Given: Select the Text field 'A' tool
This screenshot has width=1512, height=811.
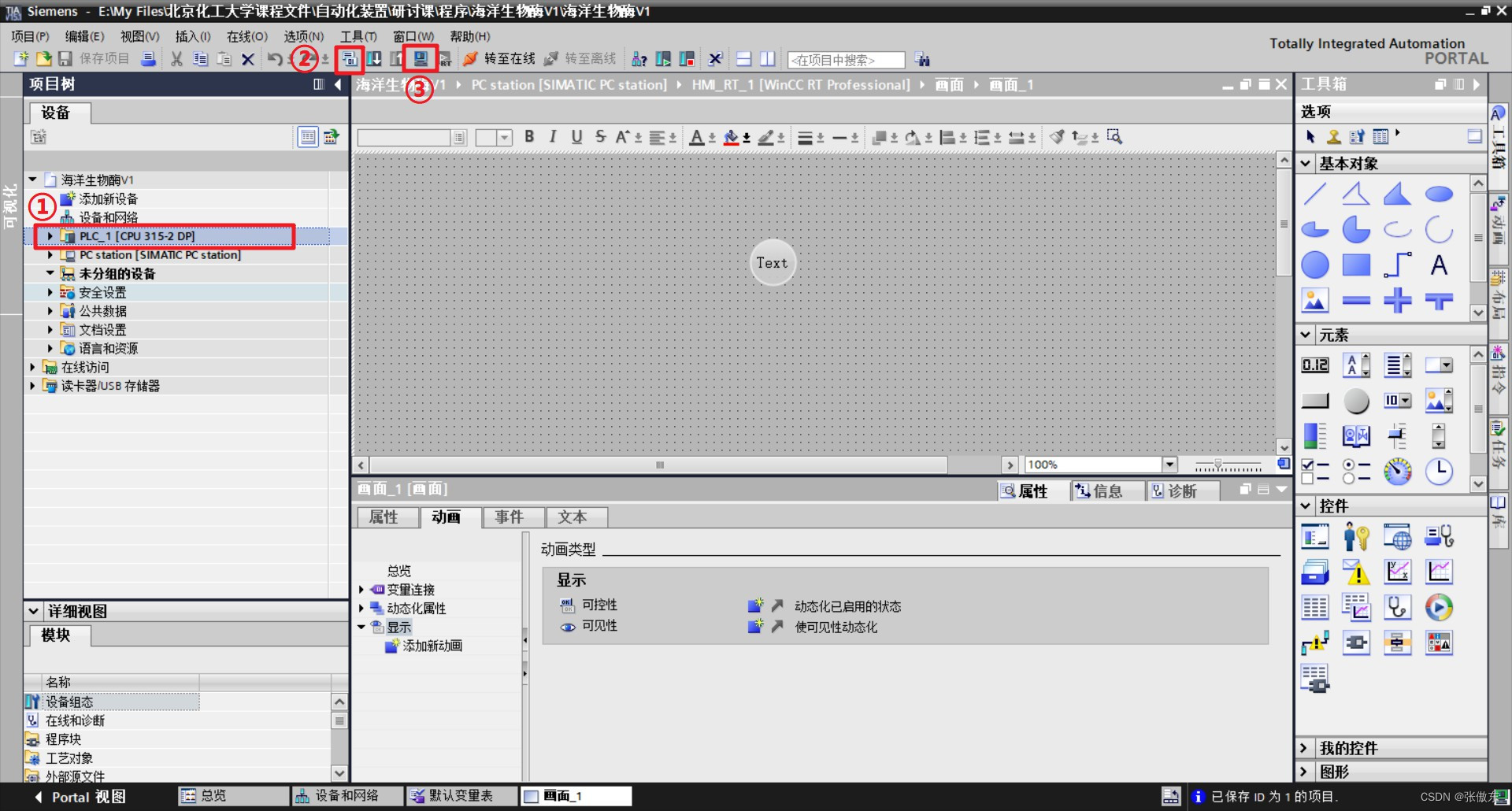Looking at the screenshot, I should click(1439, 265).
